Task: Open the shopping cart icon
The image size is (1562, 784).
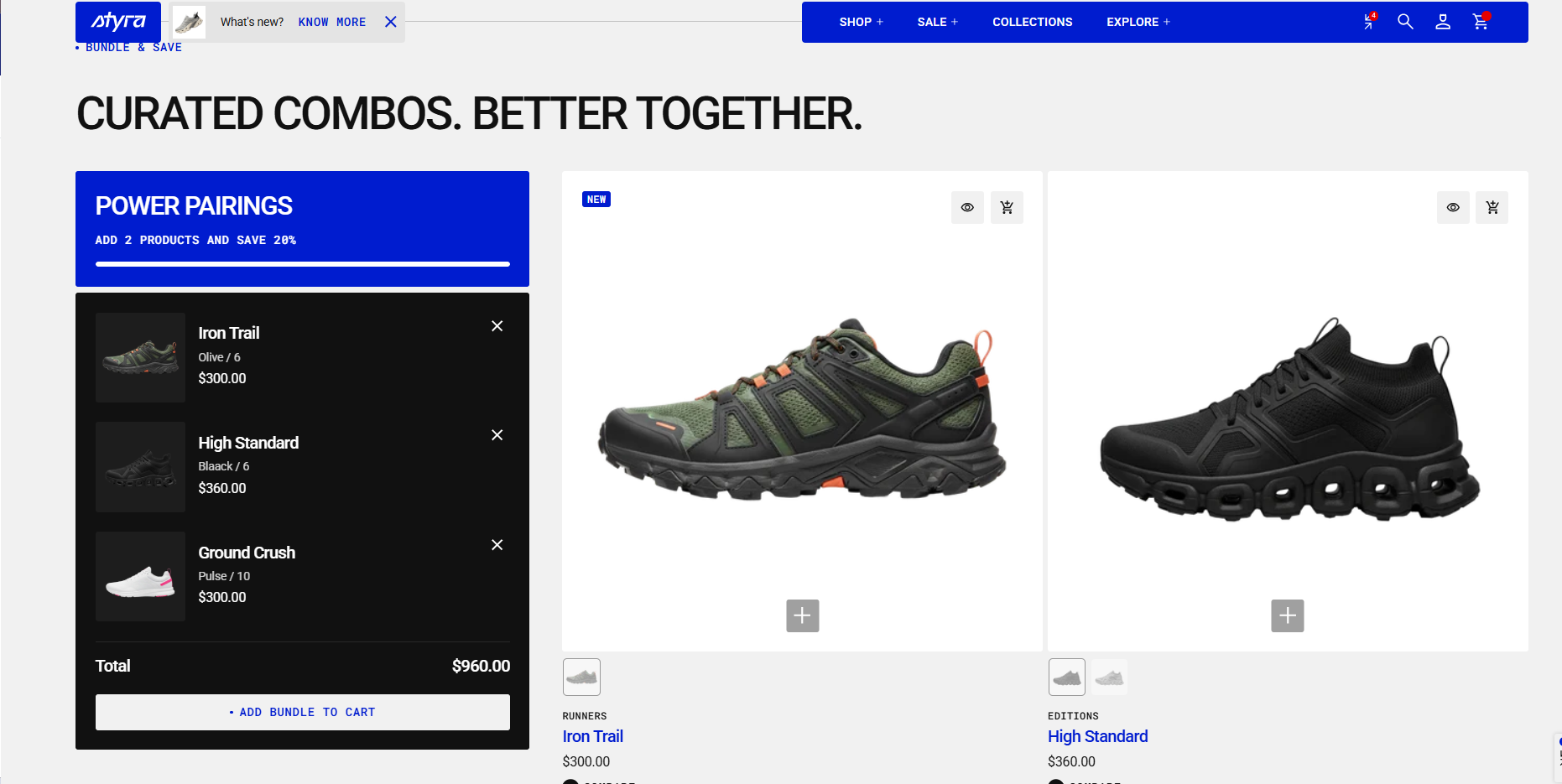Action: pyautogui.click(x=1481, y=22)
